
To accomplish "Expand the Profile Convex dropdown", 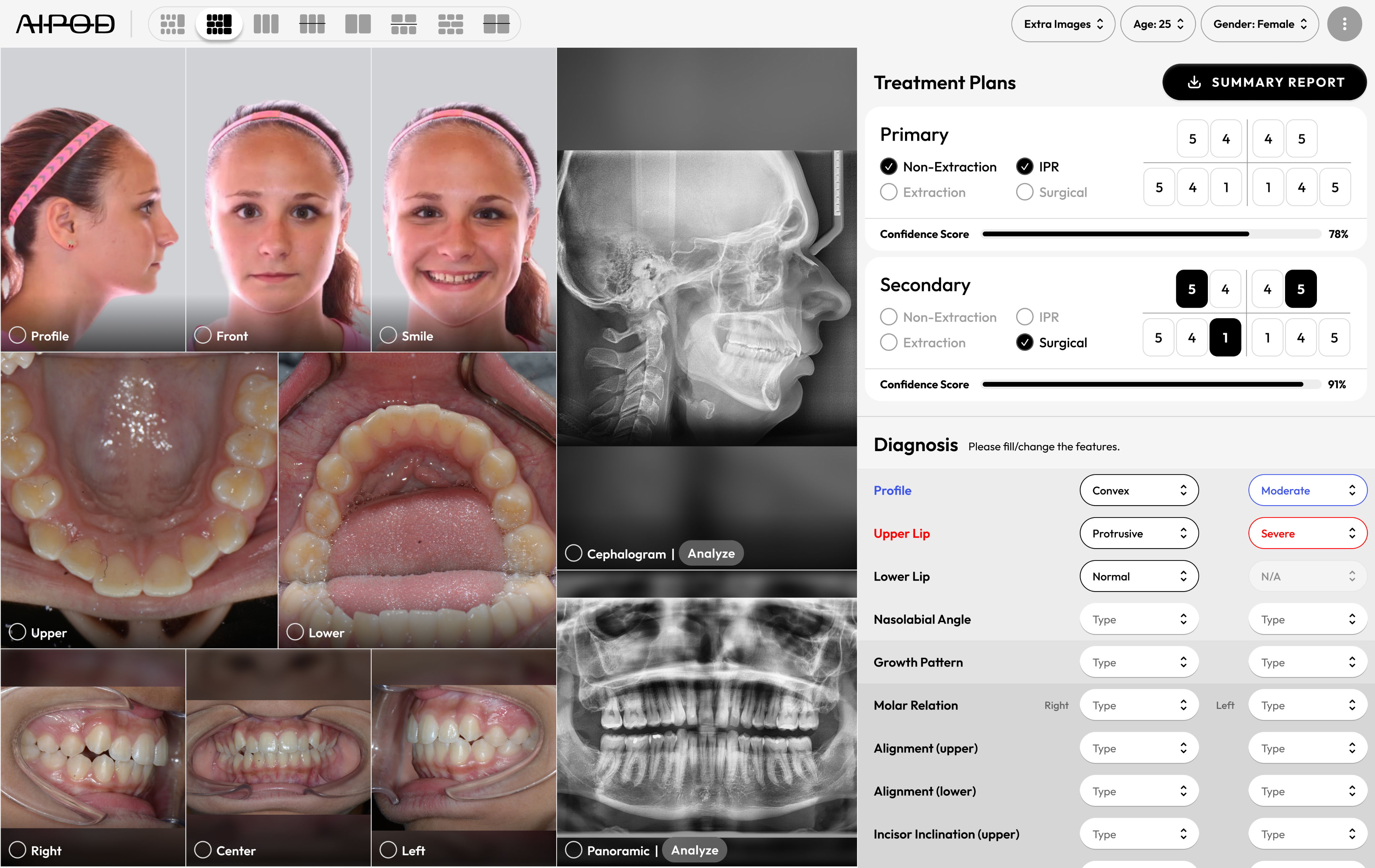I will click(x=1139, y=490).
